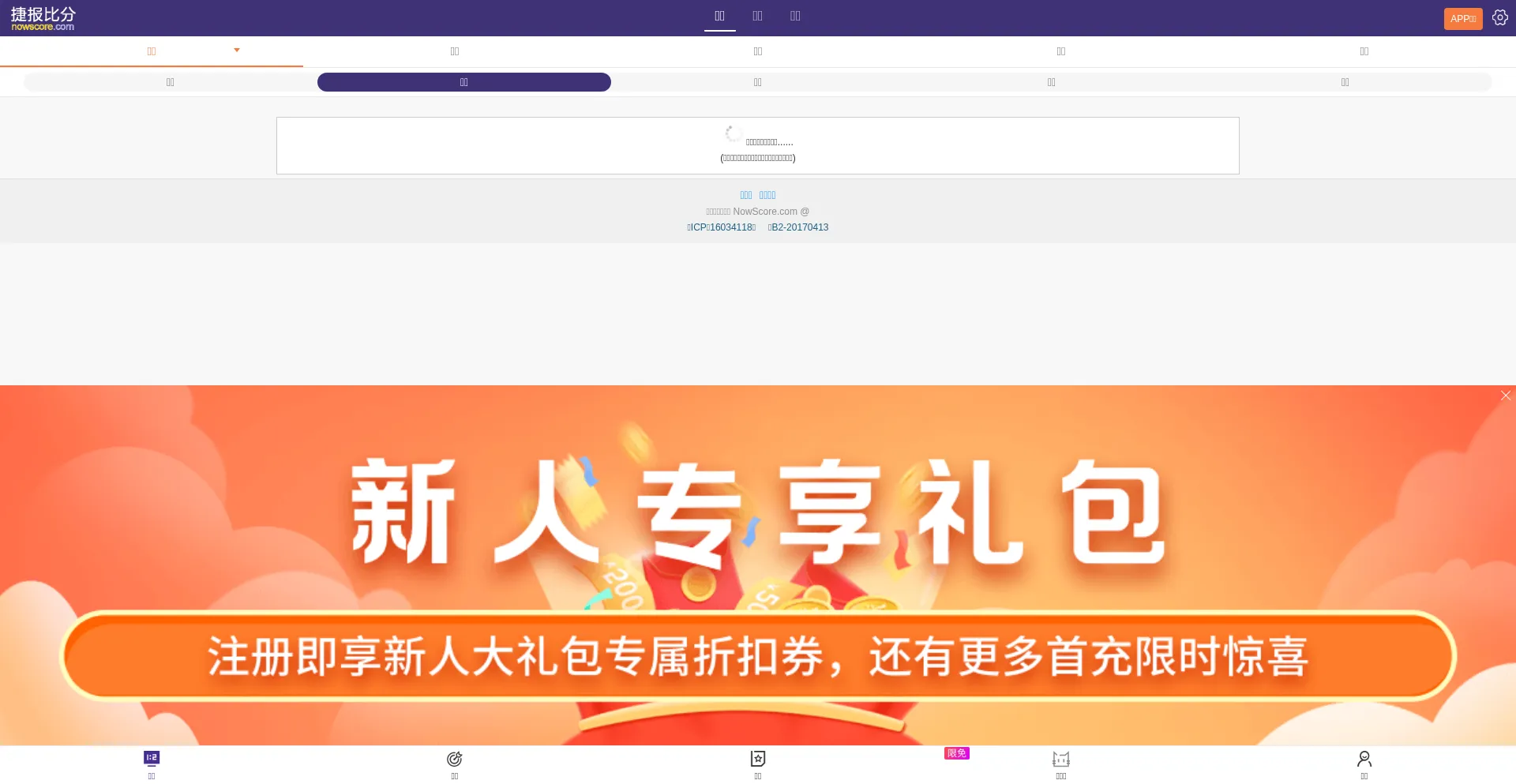This screenshot has width=1516, height=784.
Task: Open the first blue footer link
Action: pos(745,195)
